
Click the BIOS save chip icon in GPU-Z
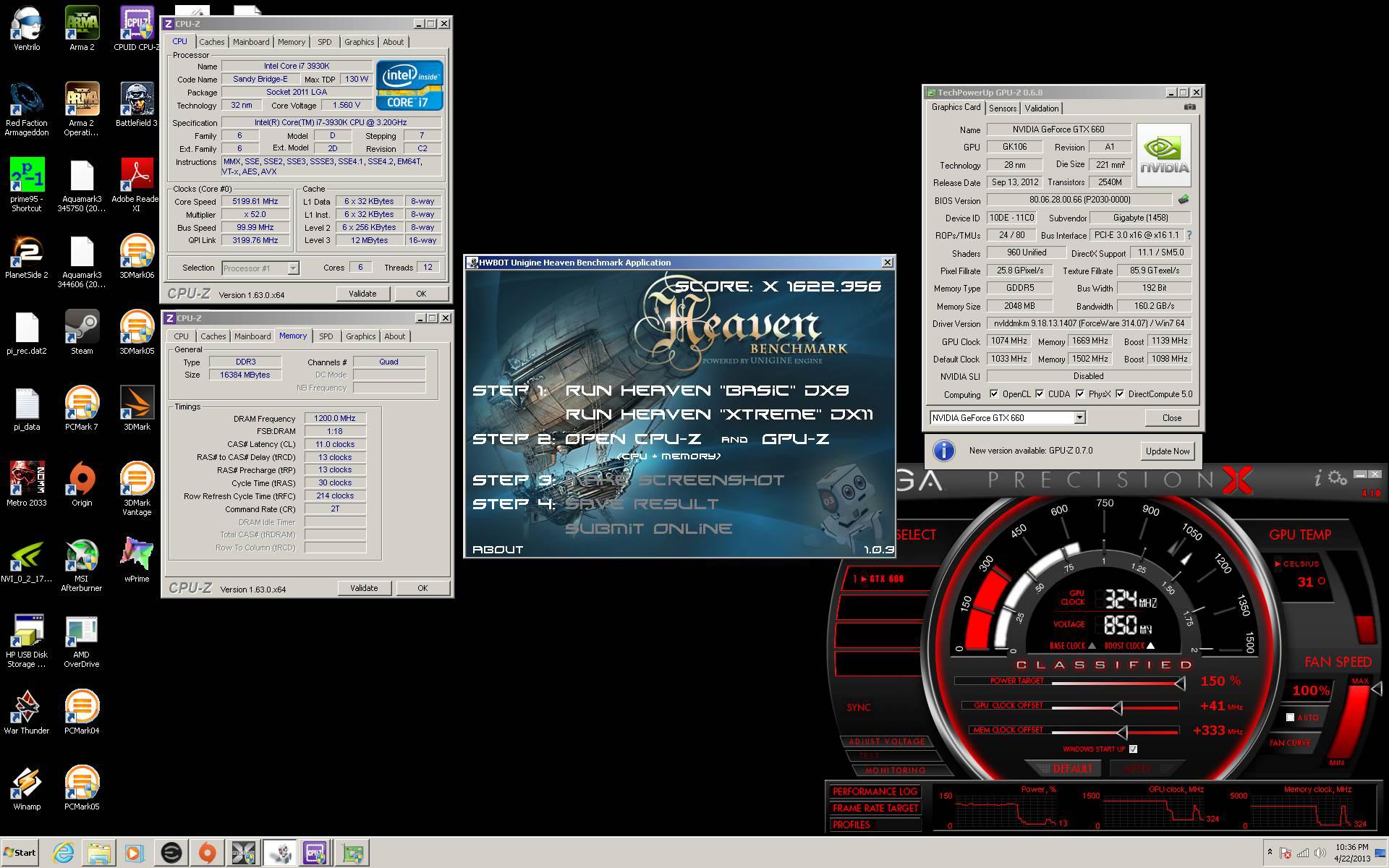click(x=1184, y=200)
